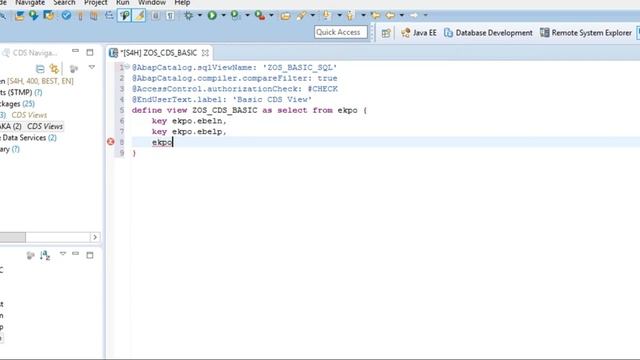
Task: Open the Coverage run dropdown arrow
Action: 247,16
